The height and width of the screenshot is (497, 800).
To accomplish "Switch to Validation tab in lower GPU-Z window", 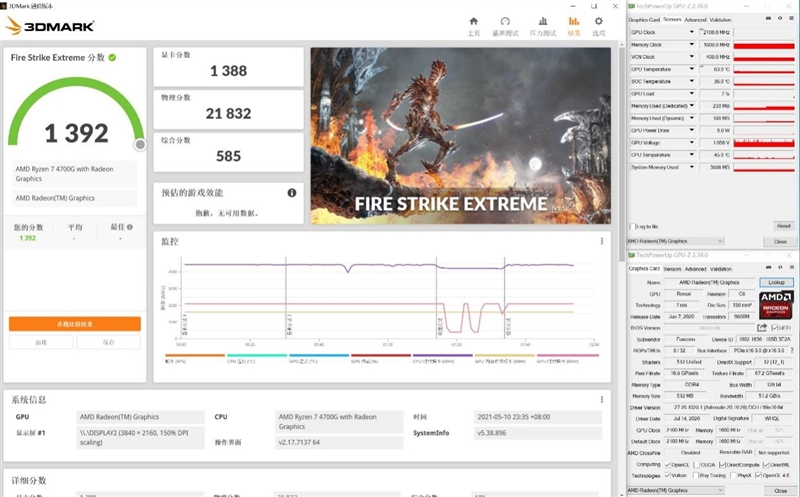I will click(718, 268).
